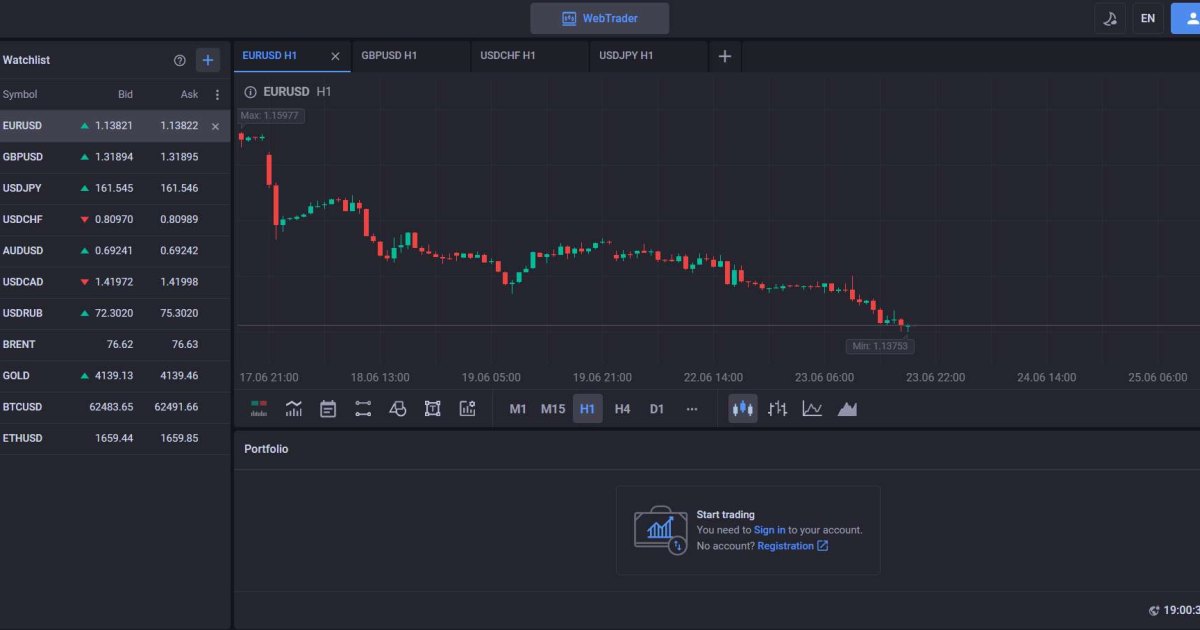The width and height of the screenshot is (1200, 630).
Task: Select candlestick chart type
Action: pos(743,409)
